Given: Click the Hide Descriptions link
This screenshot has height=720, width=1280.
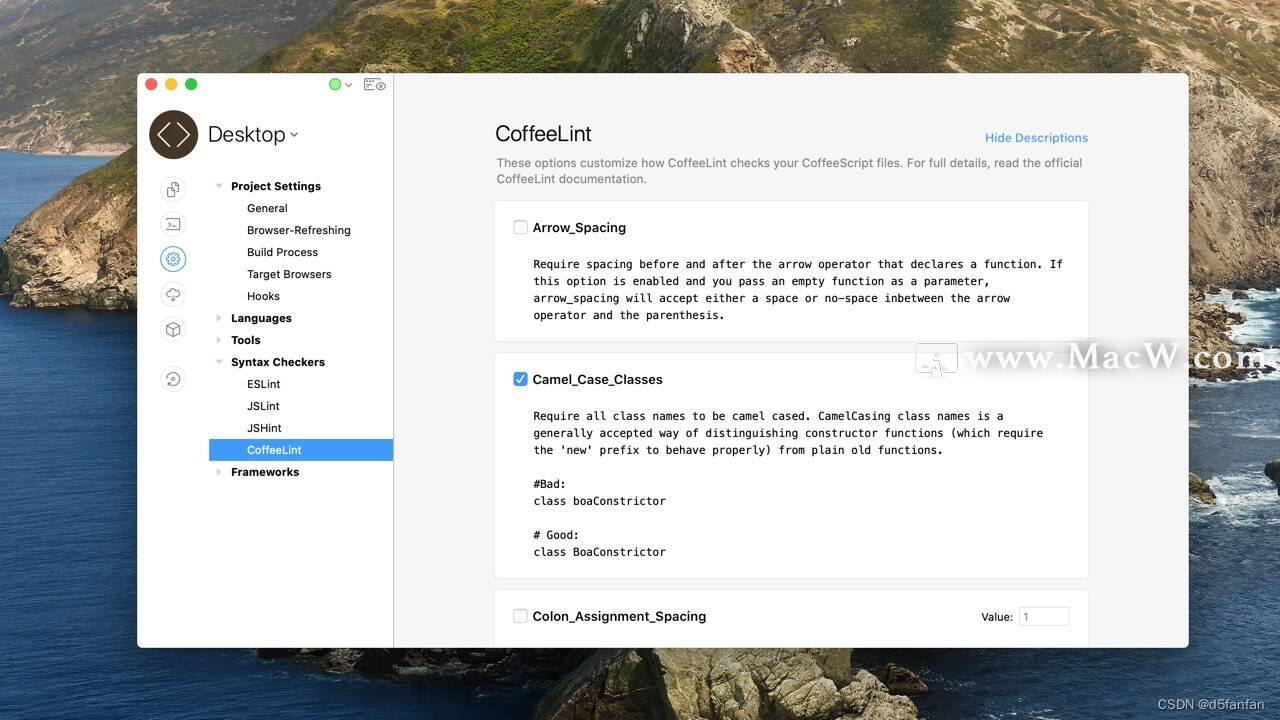Looking at the screenshot, I should [1036, 137].
